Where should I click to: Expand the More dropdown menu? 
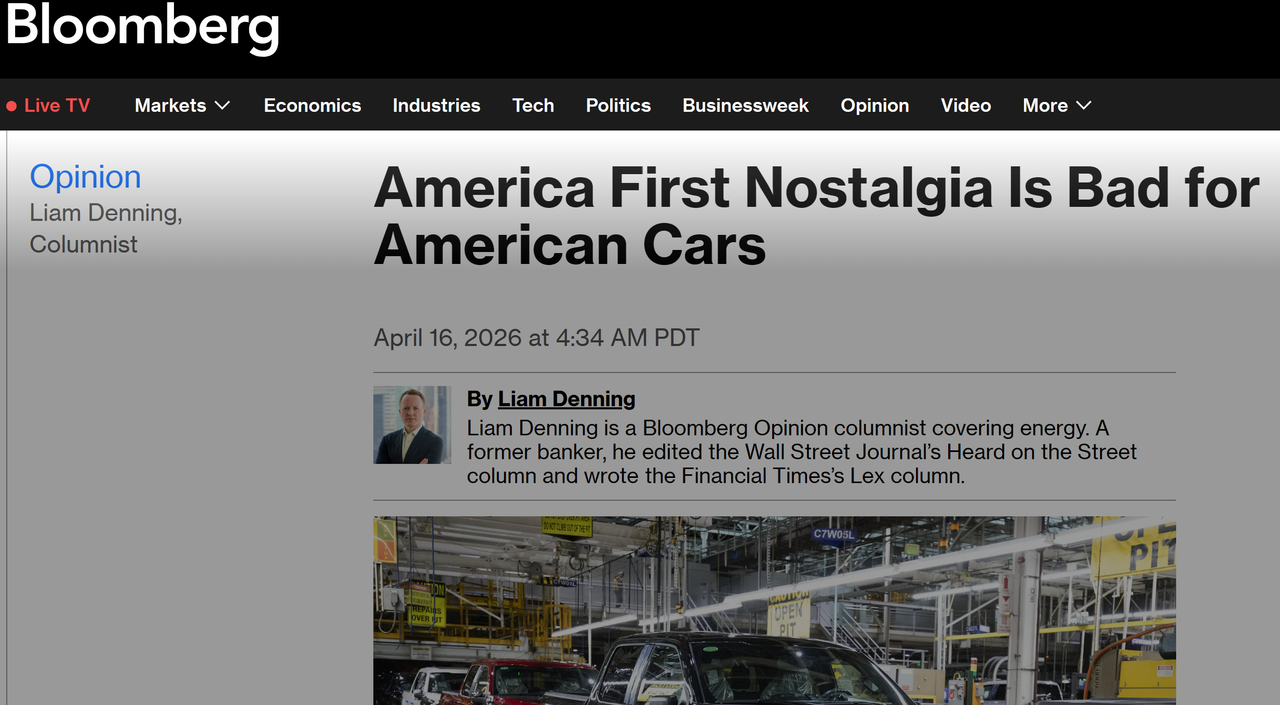coord(1056,105)
